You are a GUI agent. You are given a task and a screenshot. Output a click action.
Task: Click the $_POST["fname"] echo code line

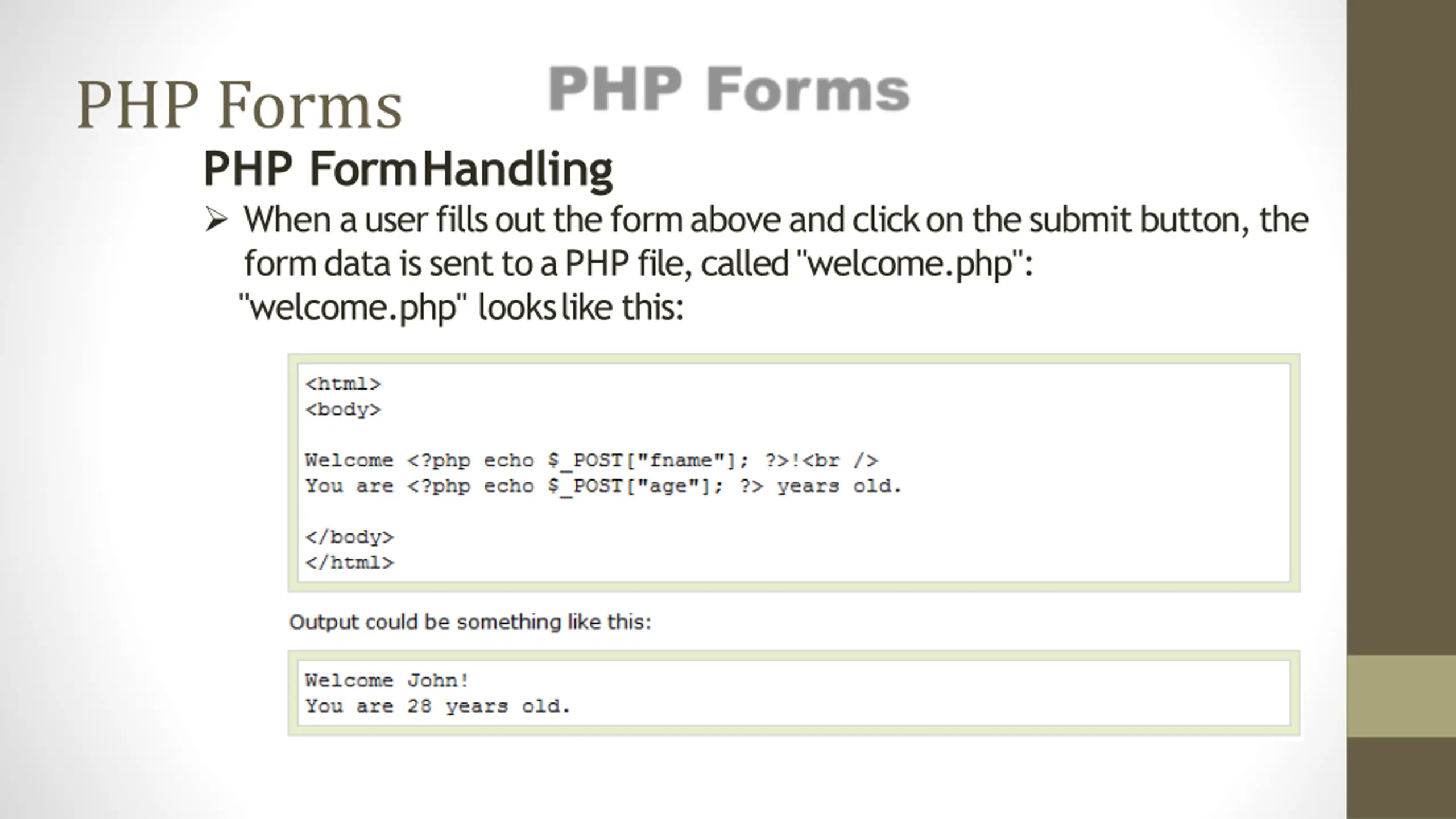click(591, 460)
